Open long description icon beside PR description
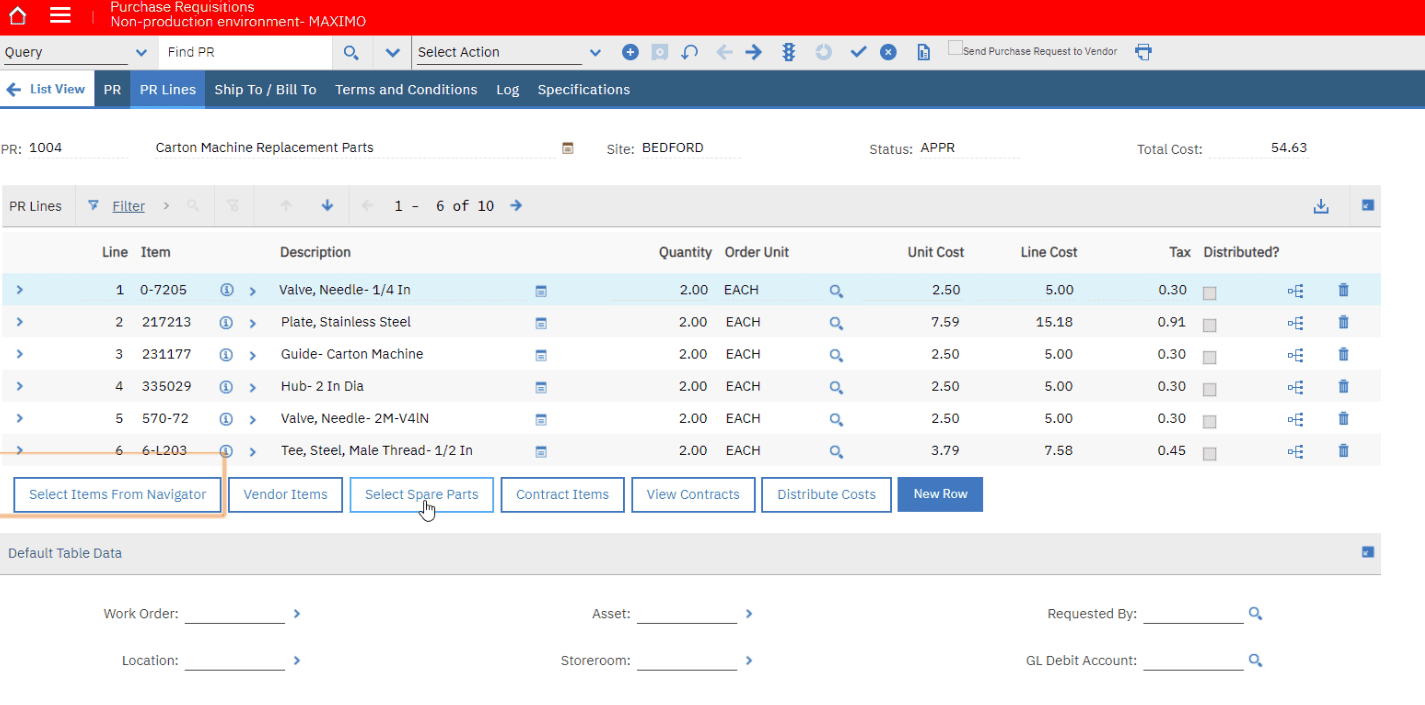 point(568,148)
